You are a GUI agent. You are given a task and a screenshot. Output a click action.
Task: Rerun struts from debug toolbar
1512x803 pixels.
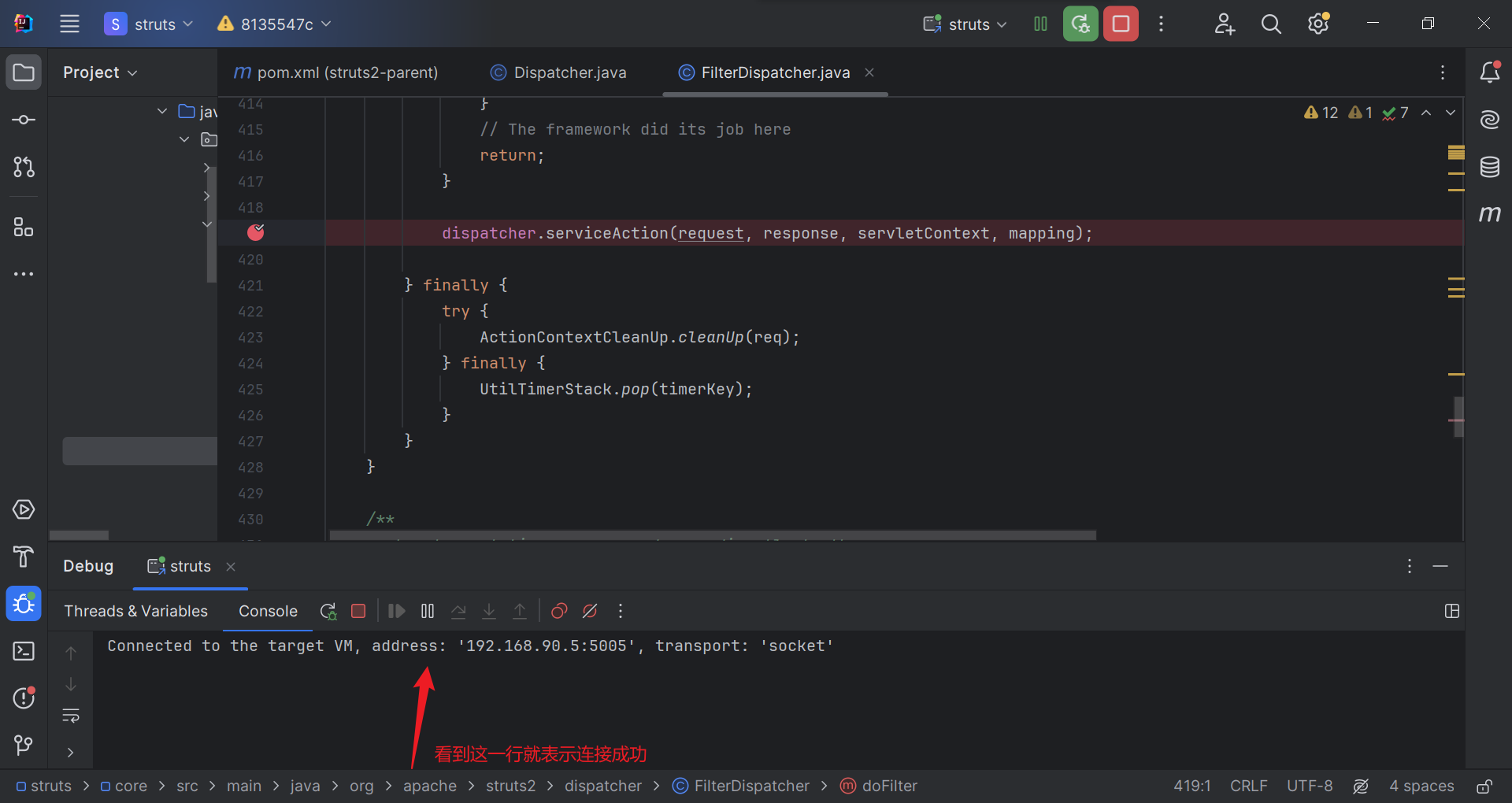pyautogui.click(x=328, y=611)
